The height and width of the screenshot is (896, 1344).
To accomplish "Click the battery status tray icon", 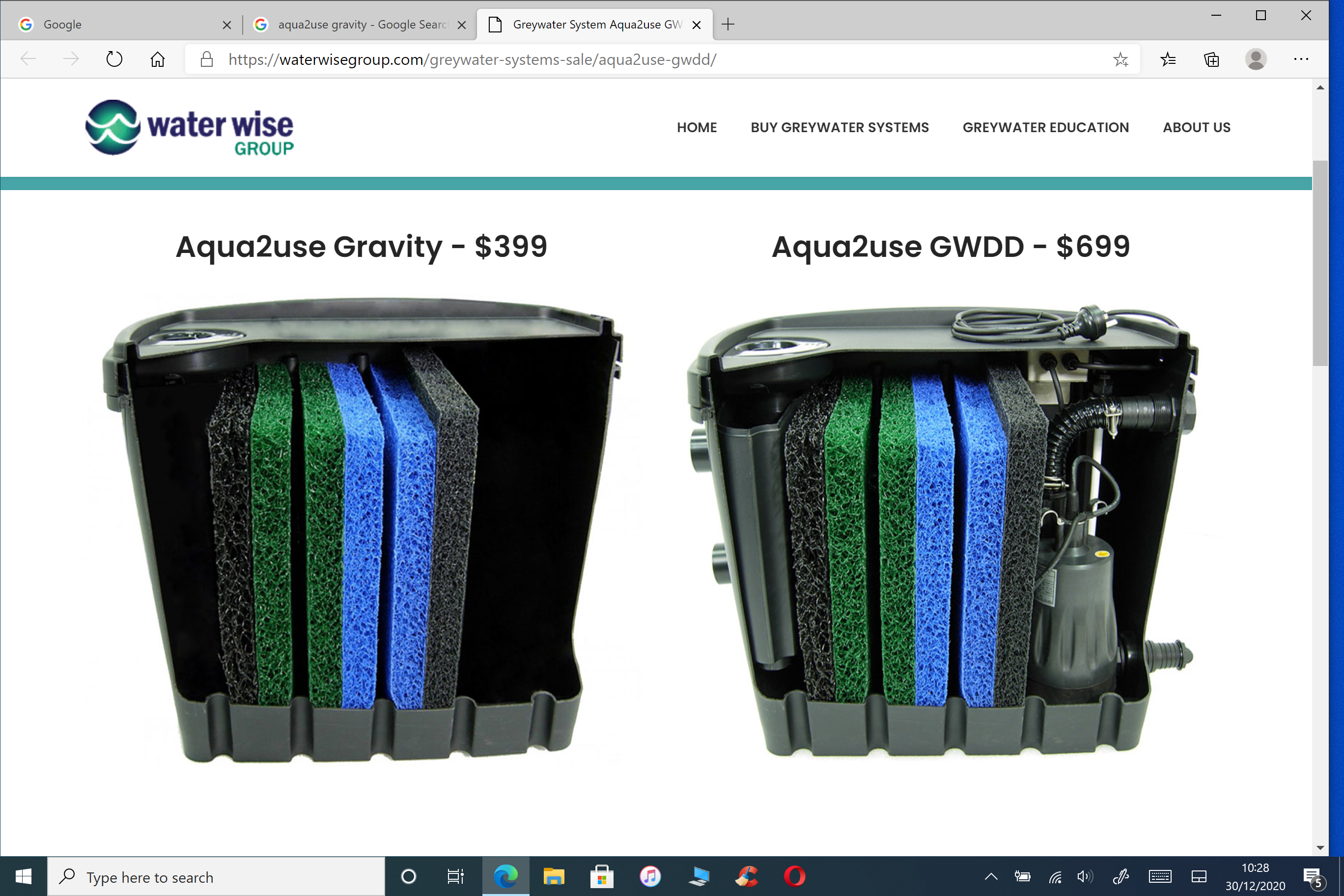I will click(1022, 876).
